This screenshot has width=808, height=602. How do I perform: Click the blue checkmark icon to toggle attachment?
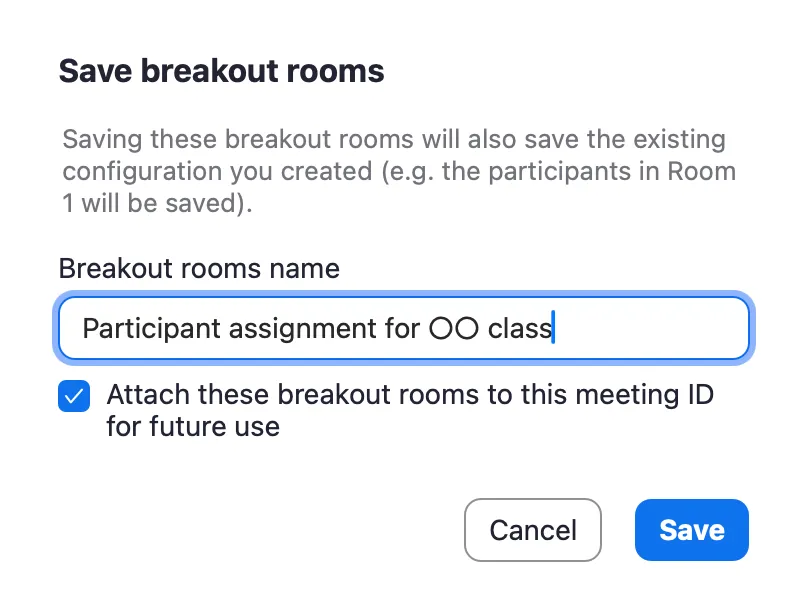74,397
